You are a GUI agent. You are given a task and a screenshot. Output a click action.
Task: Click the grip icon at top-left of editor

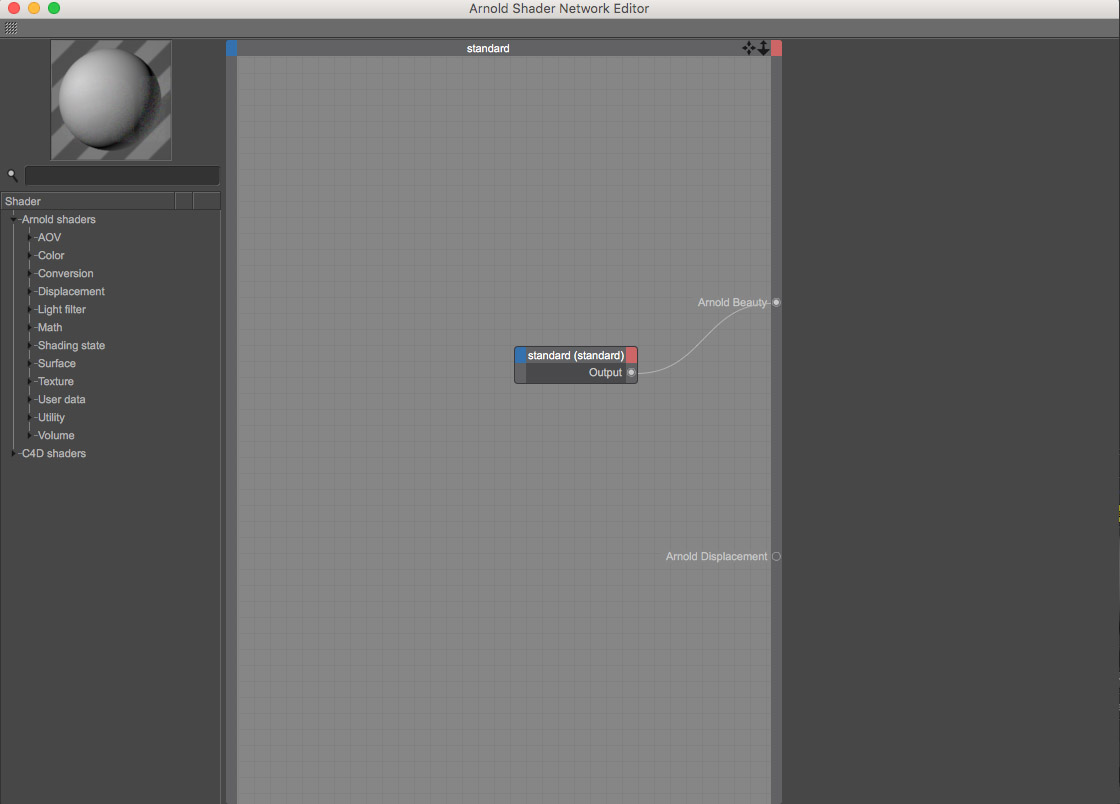coord(11,28)
